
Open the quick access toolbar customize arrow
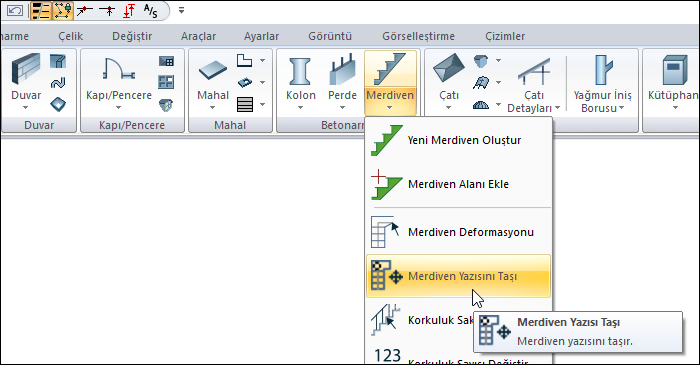tap(181, 10)
